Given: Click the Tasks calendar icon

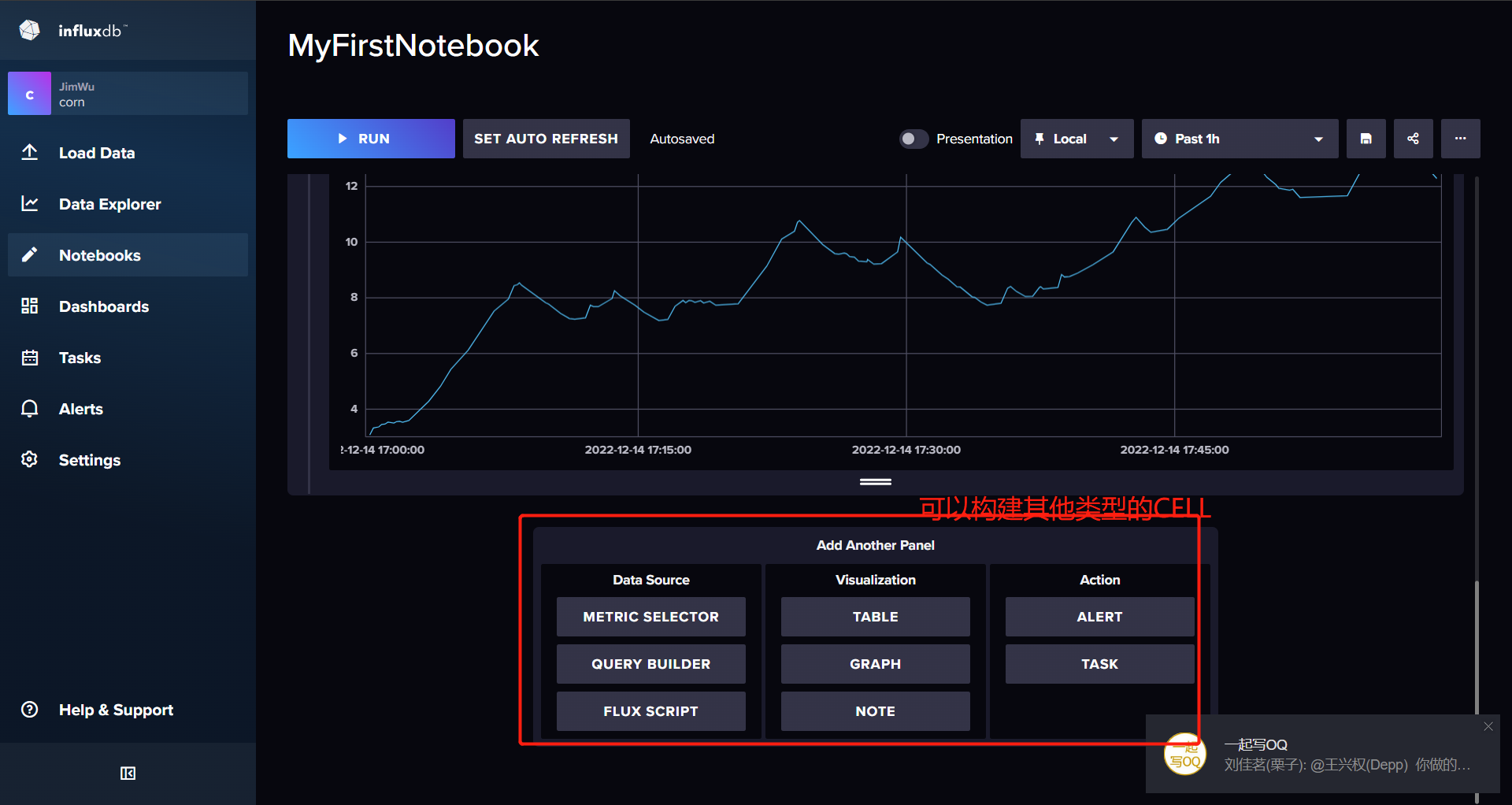Looking at the screenshot, I should click(30, 358).
